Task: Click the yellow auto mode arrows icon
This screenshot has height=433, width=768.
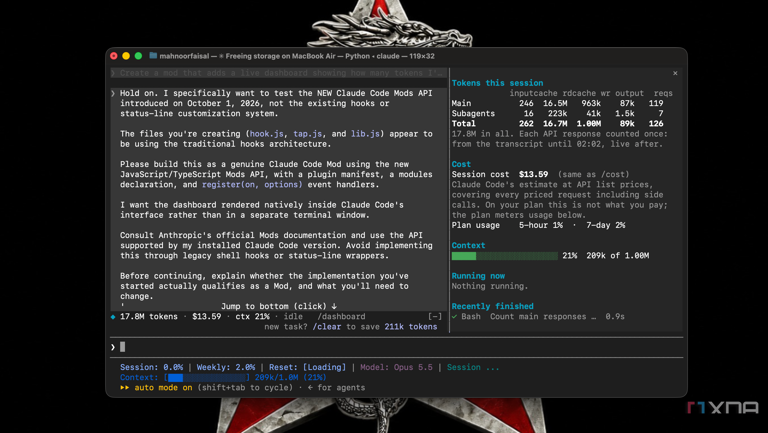Action: point(124,387)
